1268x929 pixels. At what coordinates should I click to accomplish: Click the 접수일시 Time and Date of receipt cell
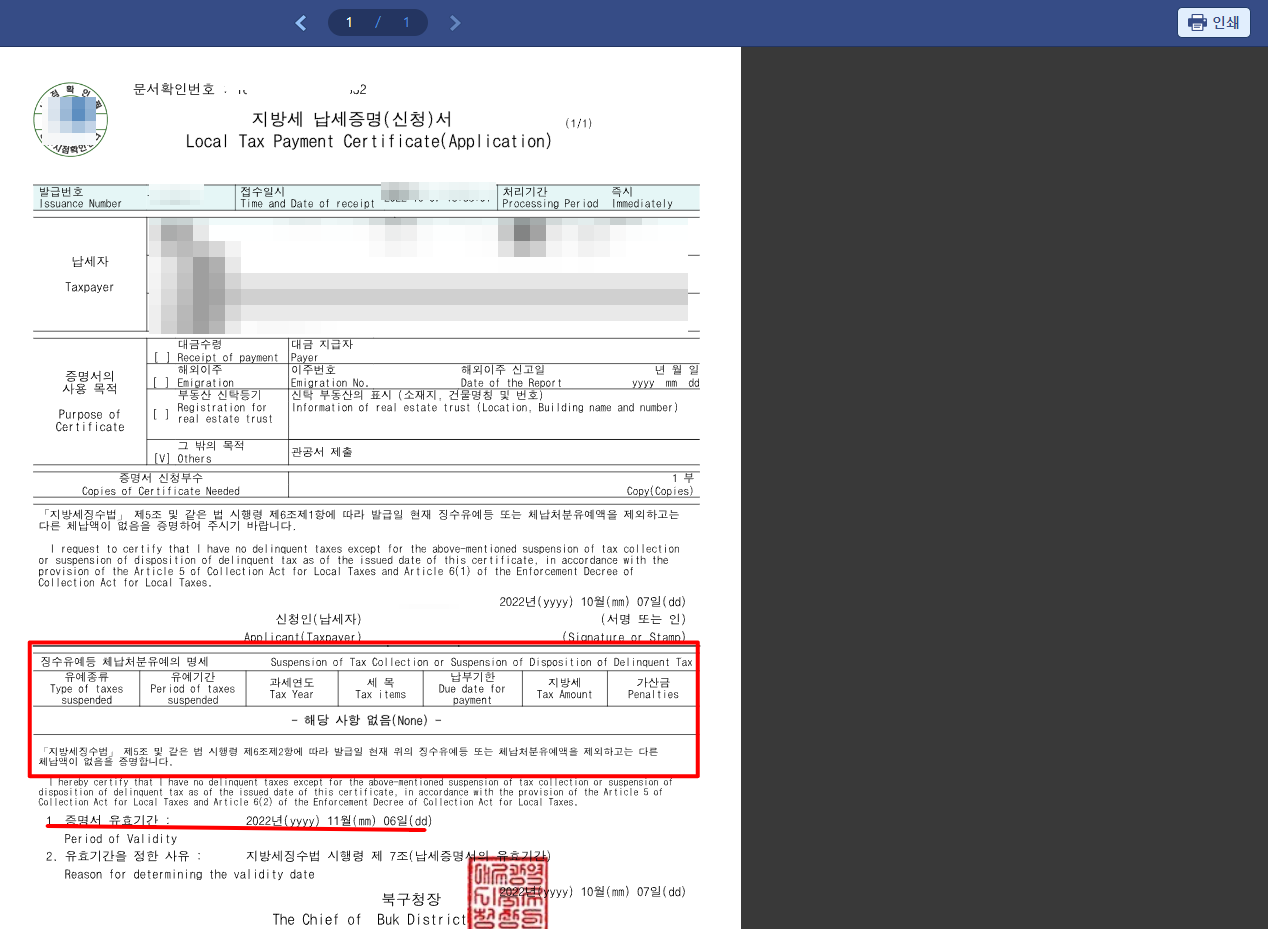click(x=366, y=197)
